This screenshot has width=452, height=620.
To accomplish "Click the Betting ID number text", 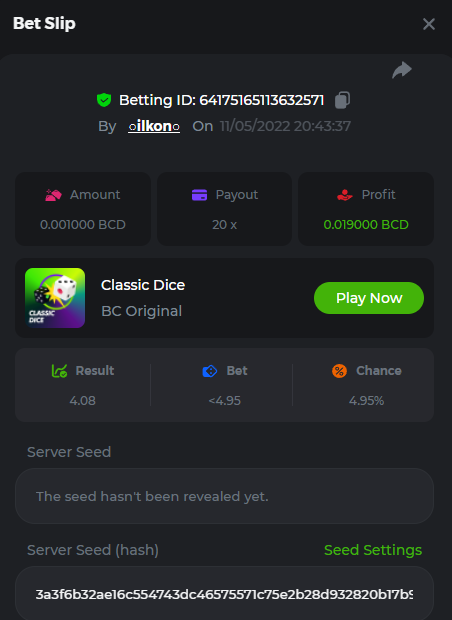I will click(x=261, y=100).
